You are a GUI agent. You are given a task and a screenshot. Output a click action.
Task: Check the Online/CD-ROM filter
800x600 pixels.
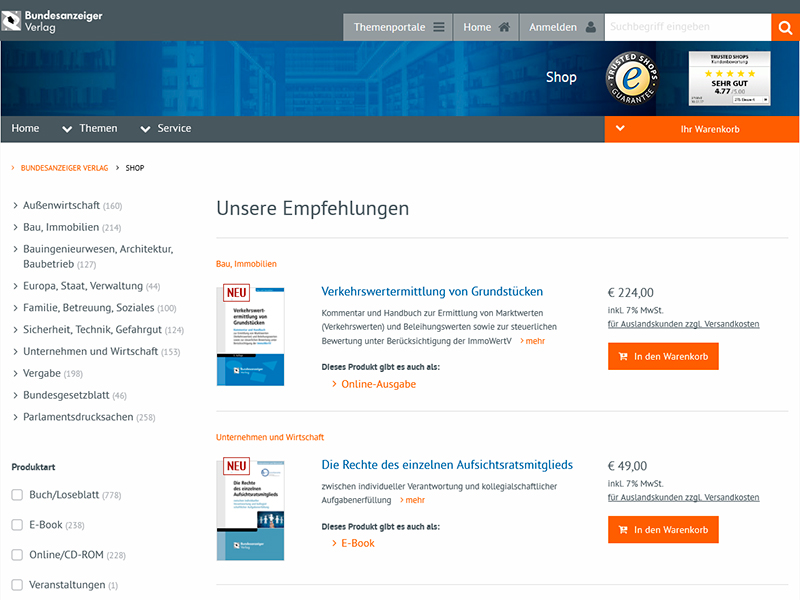click(17, 555)
